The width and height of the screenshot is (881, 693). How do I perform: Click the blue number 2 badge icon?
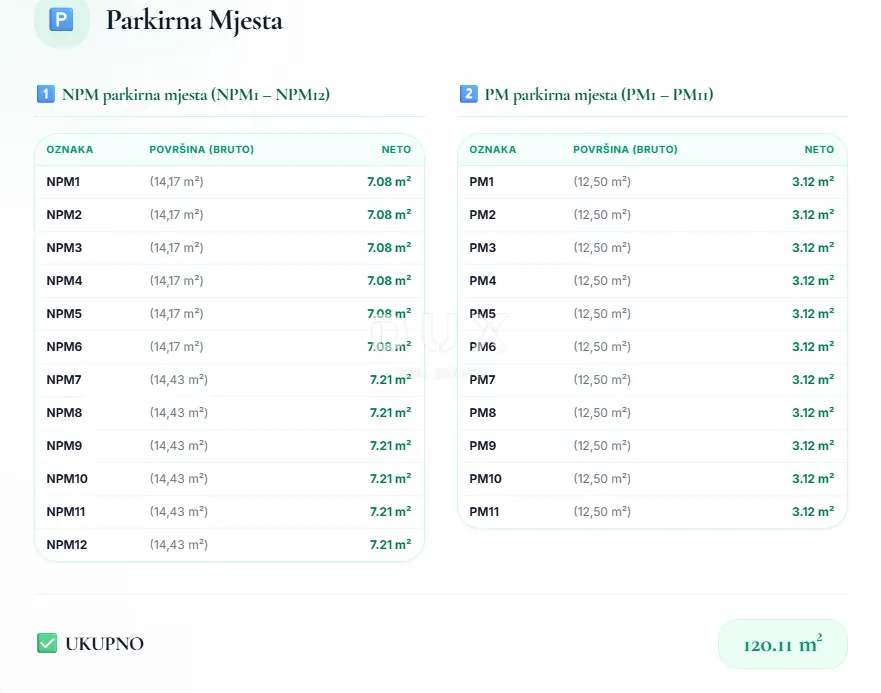(469, 94)
